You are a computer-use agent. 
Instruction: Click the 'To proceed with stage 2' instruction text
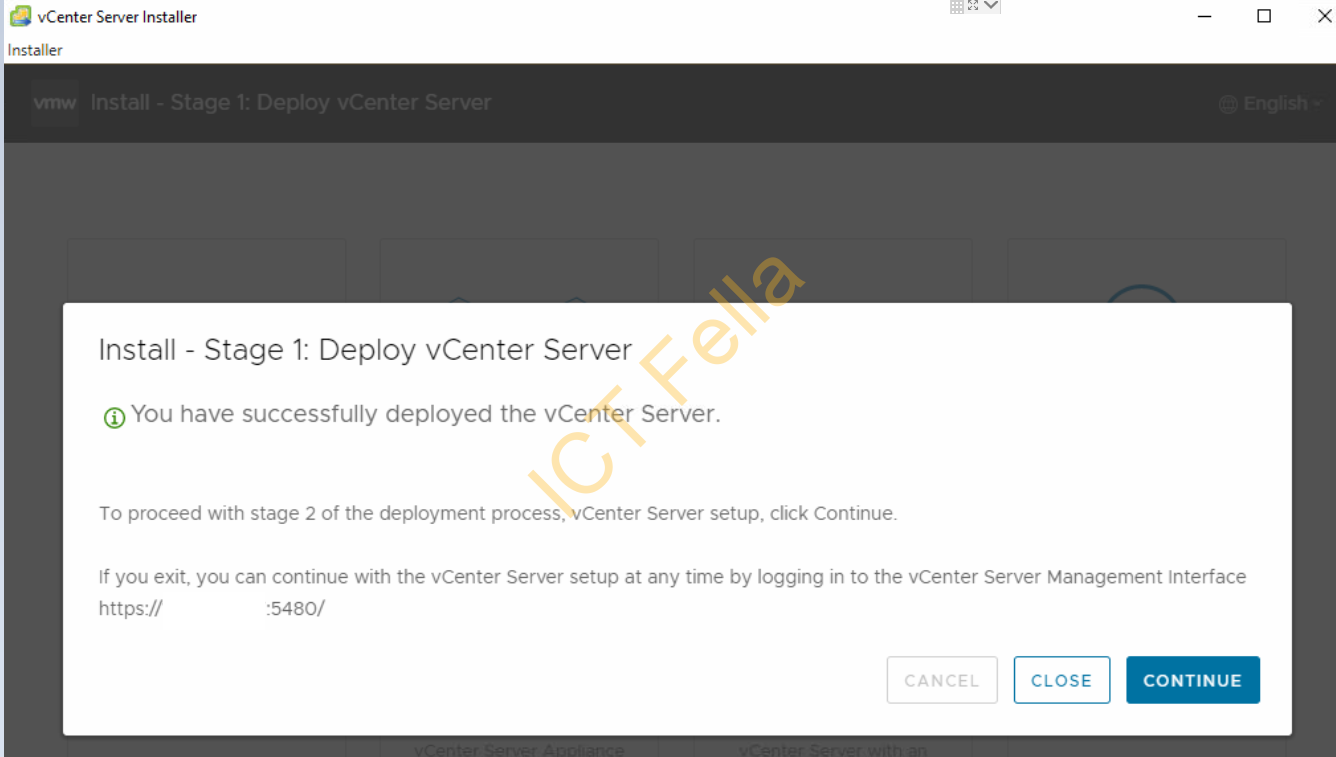pyautogui.click(x=498, y=514)
